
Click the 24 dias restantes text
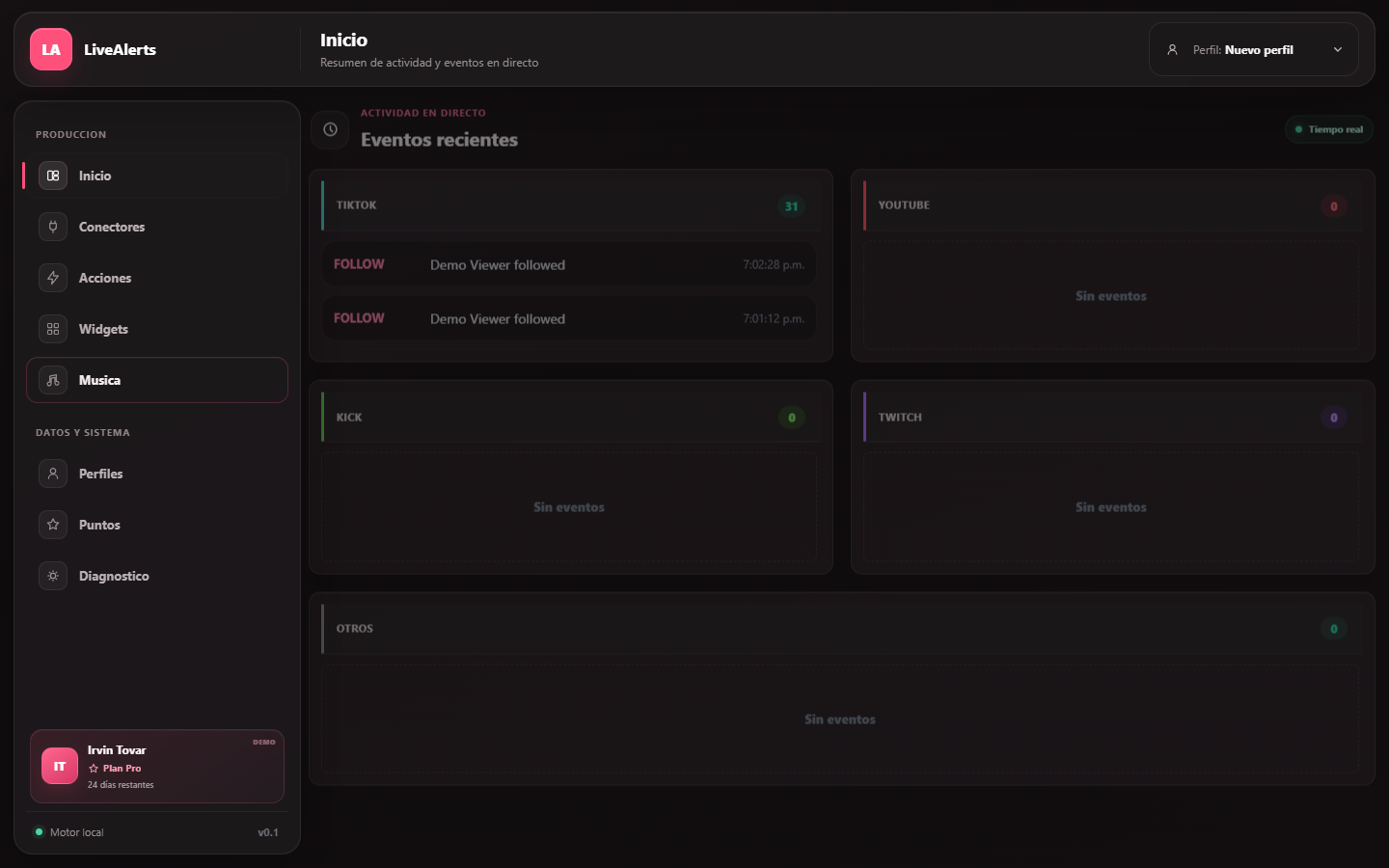[121, 785]
